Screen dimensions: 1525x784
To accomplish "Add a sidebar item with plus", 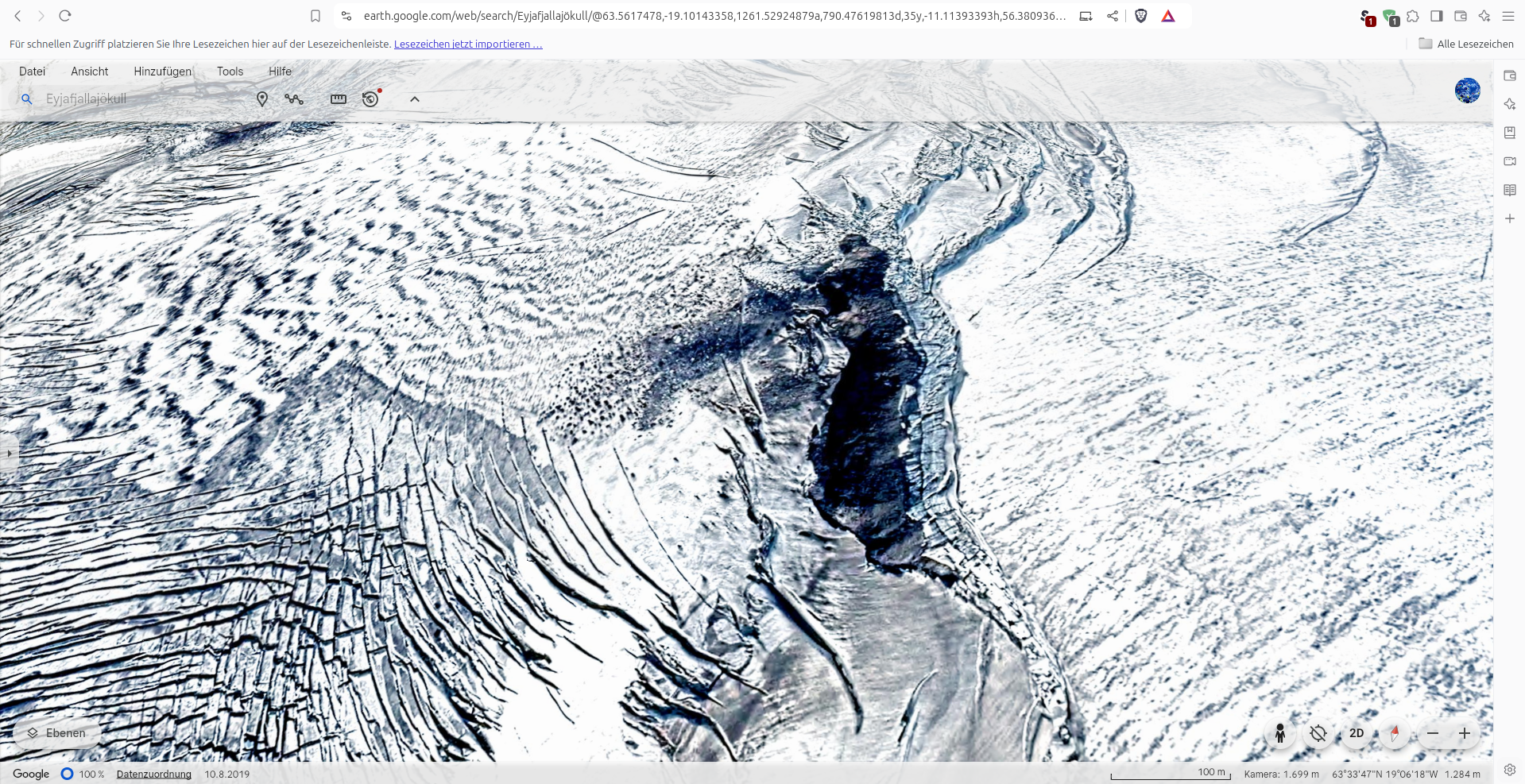I will point(1510,218).
